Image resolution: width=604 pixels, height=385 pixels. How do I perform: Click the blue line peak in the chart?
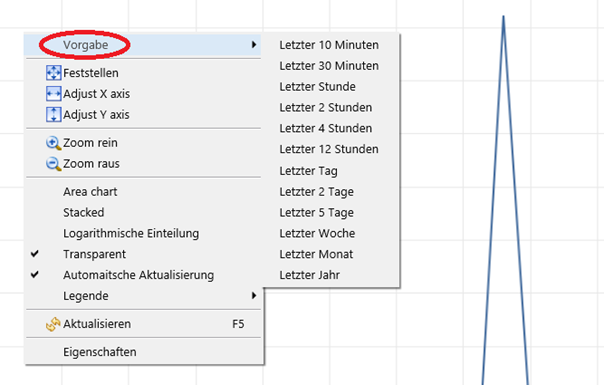coord(503,17)
